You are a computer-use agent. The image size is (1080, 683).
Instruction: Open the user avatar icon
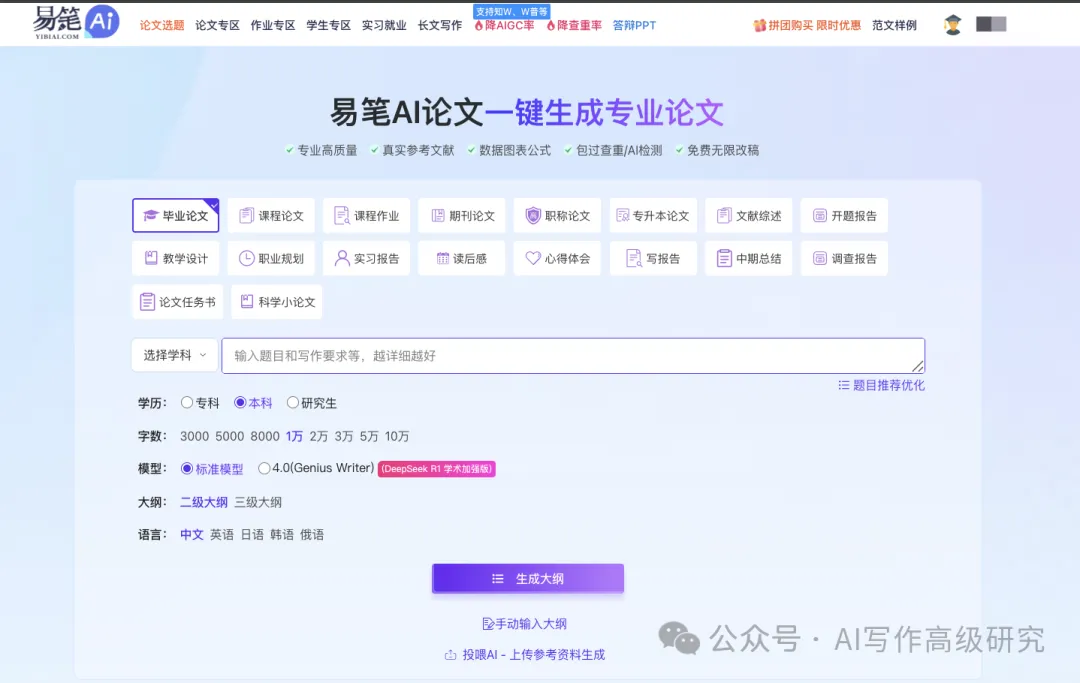click(x=953, y=25)
